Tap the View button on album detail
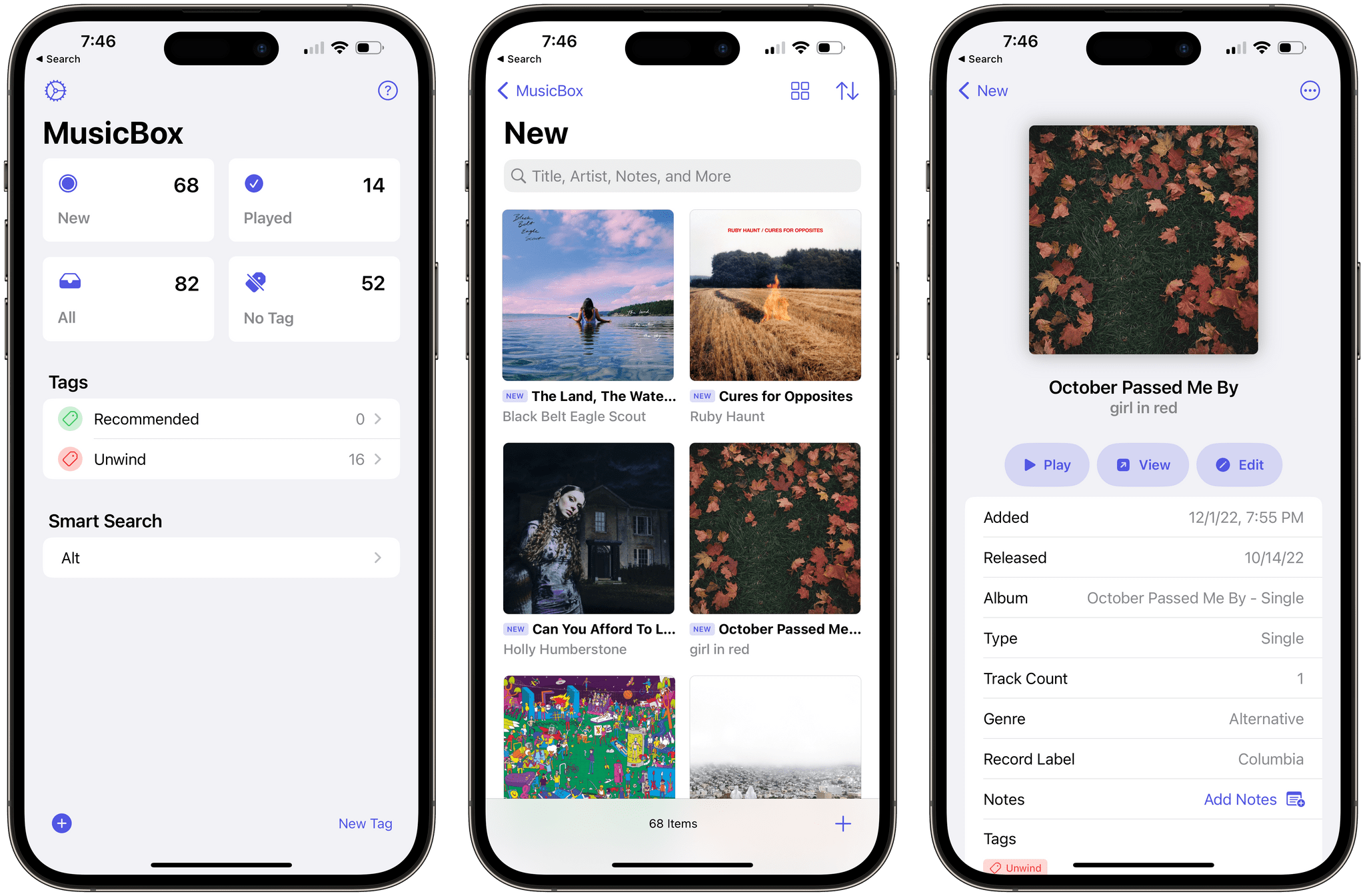Image resolution: width=1365 pixels, height=896 pixels. pos(1141,464)
